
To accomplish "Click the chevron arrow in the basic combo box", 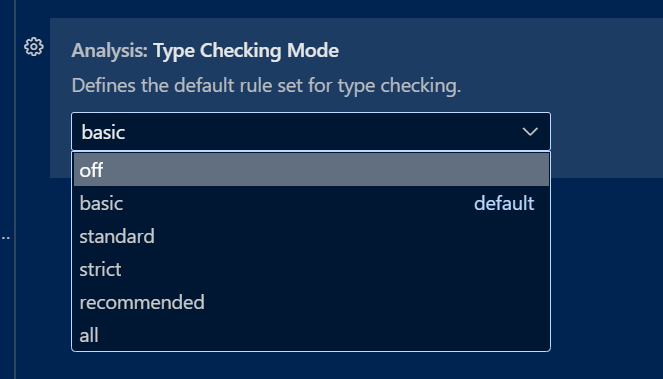I will [530, 132].
